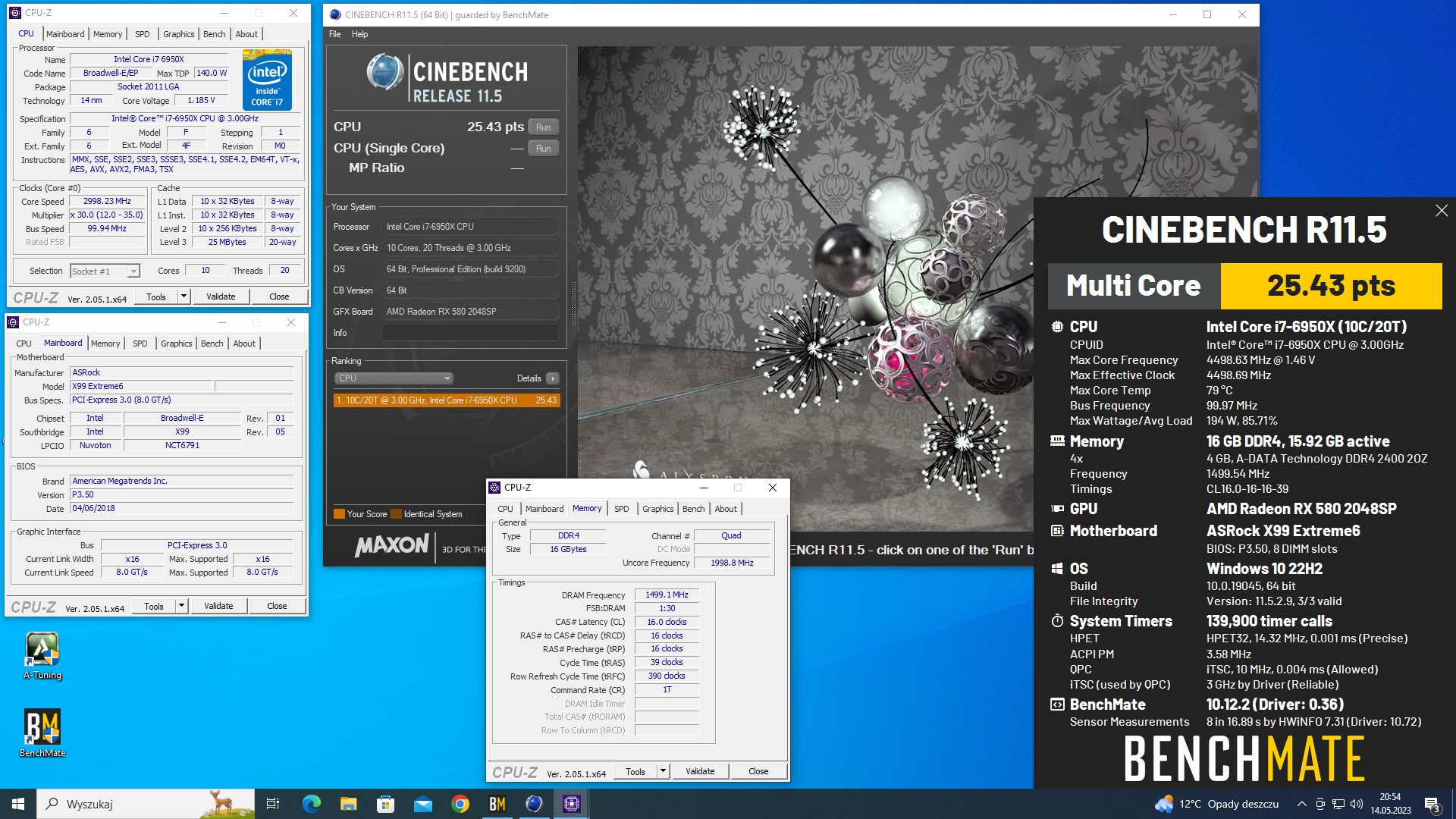The height and width of the screenshot is (819, 1456).
Task: Open the A-Tuning desktop shortcut icon
Action: (x=42, y=656)
